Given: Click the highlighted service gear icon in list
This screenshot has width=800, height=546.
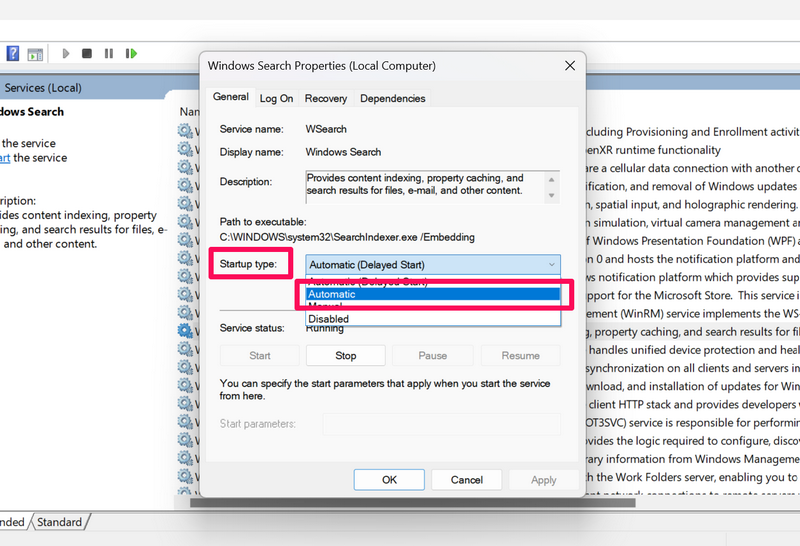Looking at the screenshot, I should coord(185,330).
